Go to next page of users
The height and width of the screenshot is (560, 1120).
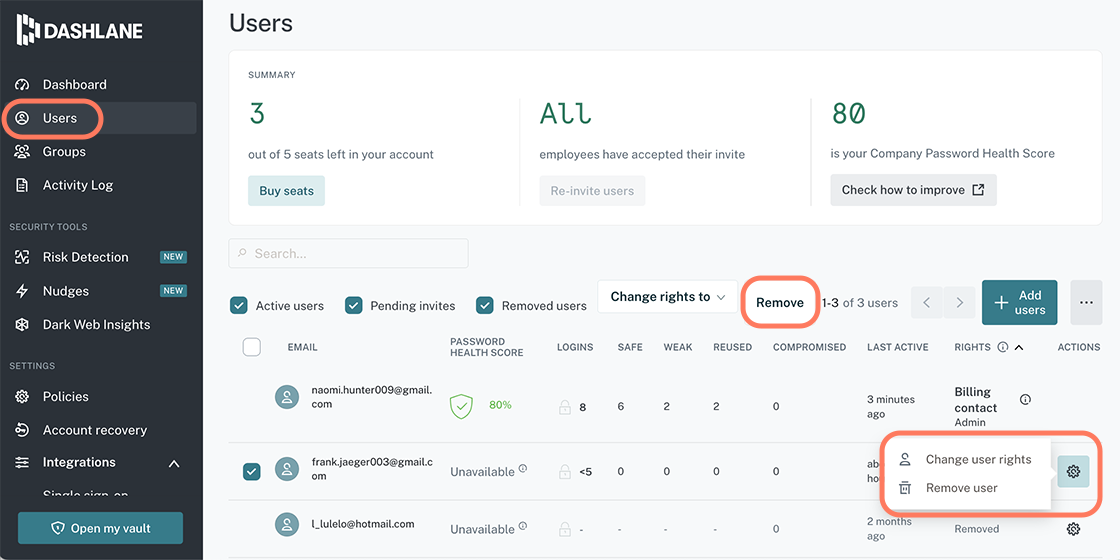(x=959, y=303)
